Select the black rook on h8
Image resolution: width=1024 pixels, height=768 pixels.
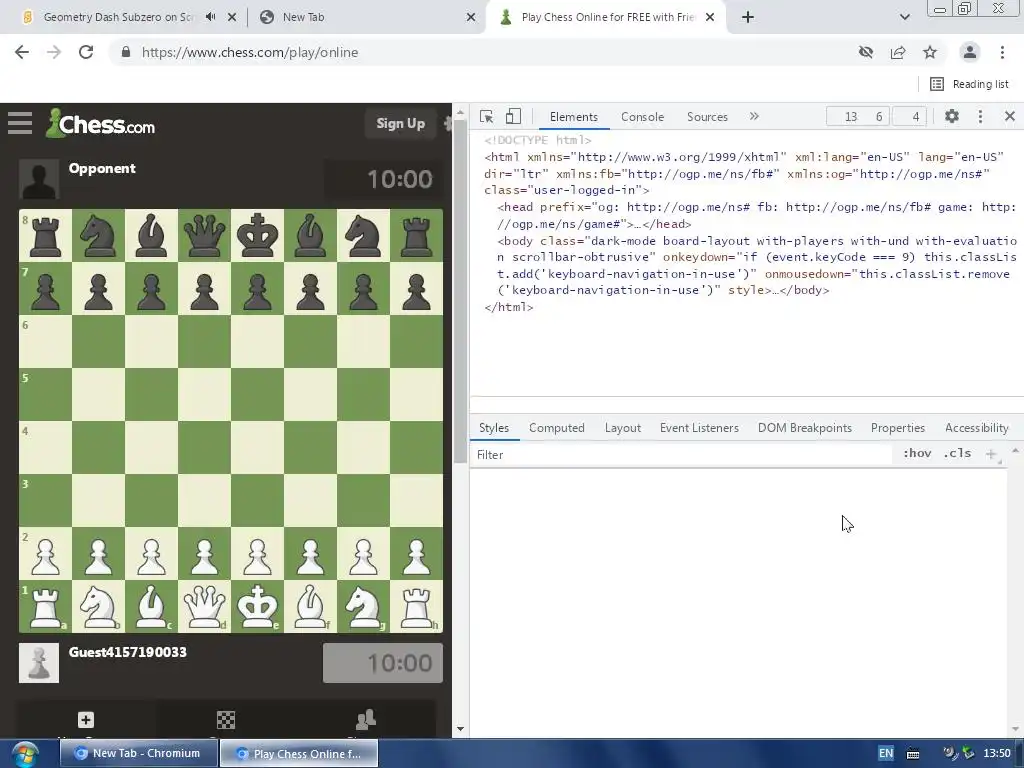pyautogui.click(x=416, y=236)
